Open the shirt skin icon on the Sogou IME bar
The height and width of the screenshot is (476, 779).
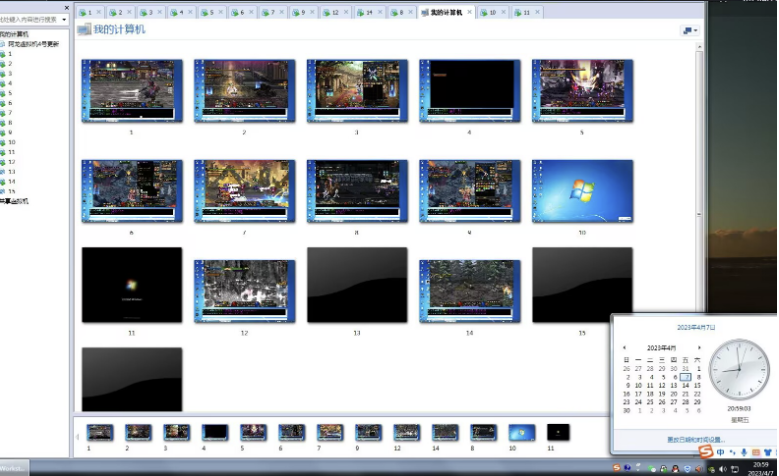[768, 452]
